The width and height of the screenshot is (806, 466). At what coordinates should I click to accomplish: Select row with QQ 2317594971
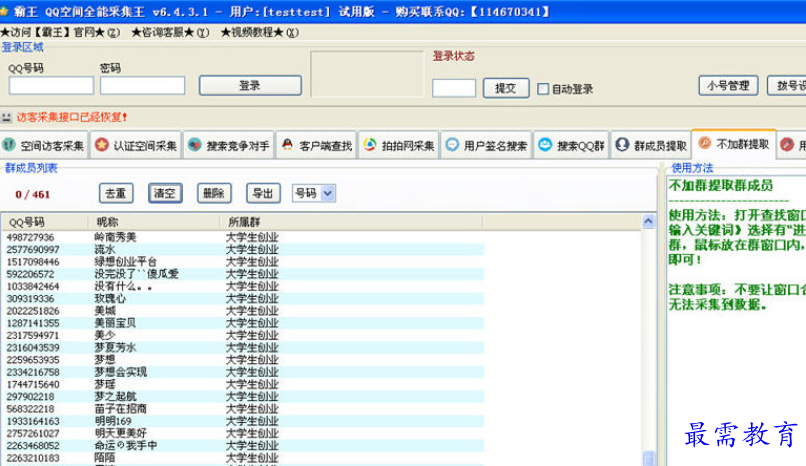pyautogui.click(x=243, y=335)
